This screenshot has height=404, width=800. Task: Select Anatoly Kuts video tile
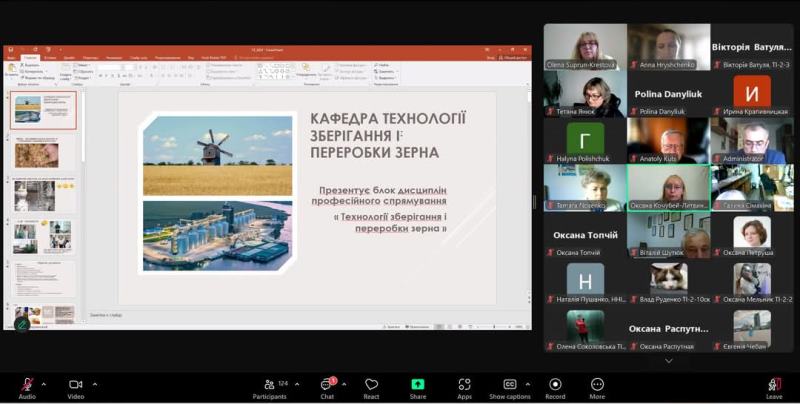[667, 140]
